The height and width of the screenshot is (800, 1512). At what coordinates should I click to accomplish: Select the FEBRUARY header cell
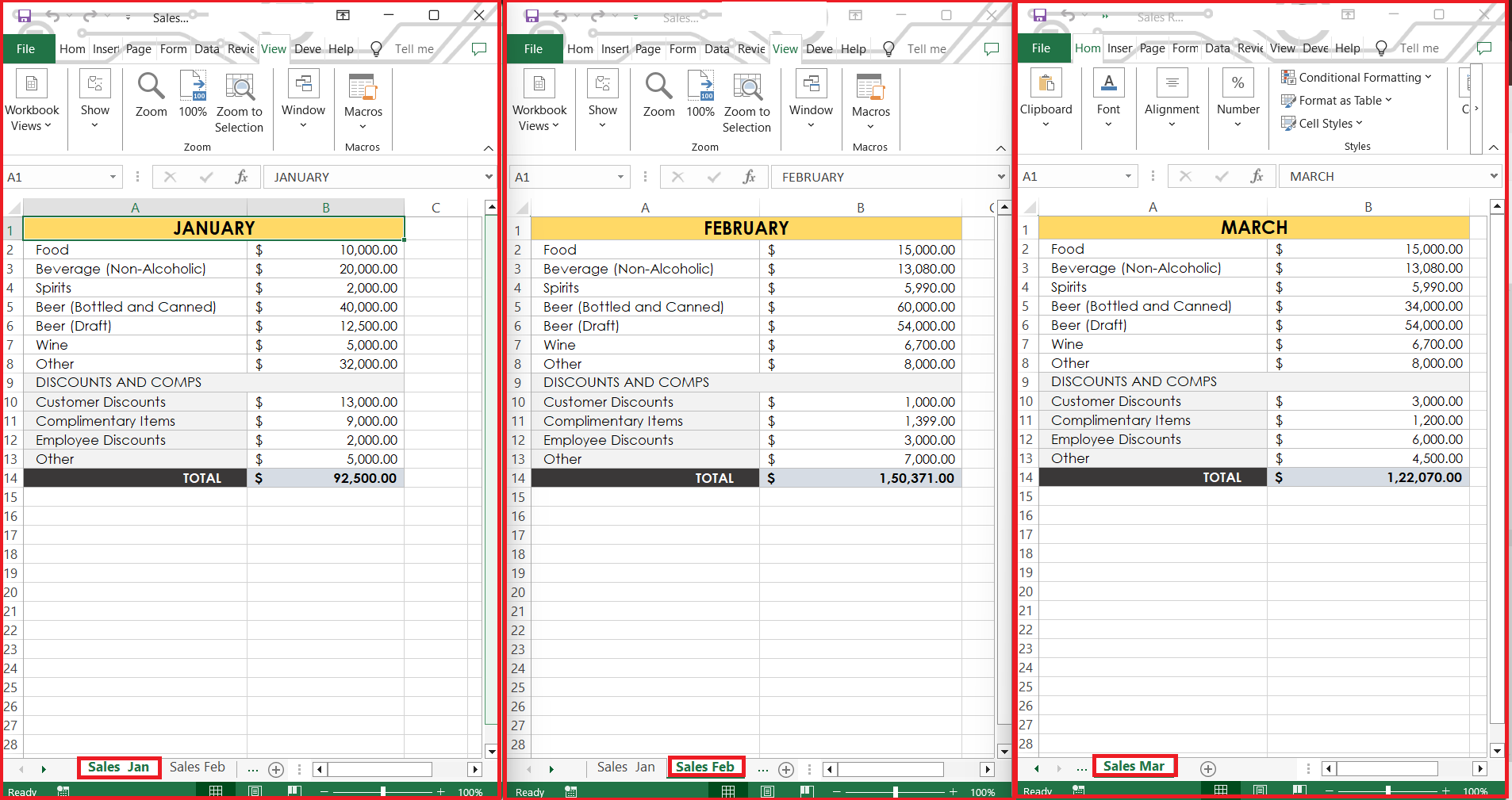coord(746,228)
